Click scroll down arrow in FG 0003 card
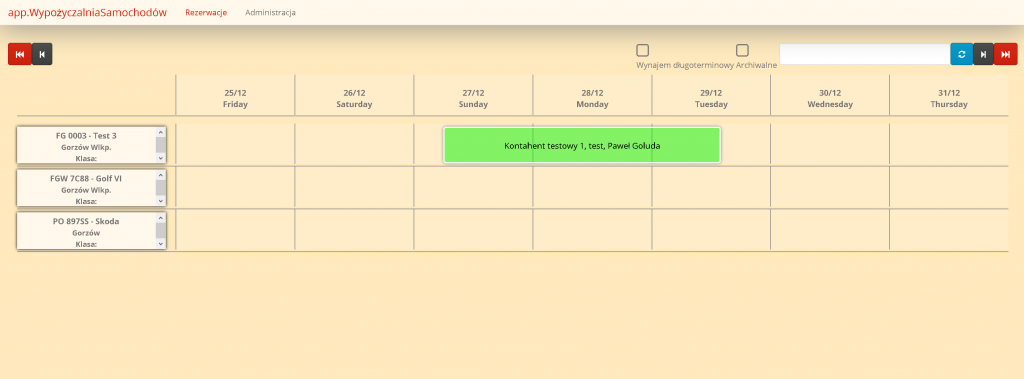The width and height of the screenshot is (1024, 379). 161,158
